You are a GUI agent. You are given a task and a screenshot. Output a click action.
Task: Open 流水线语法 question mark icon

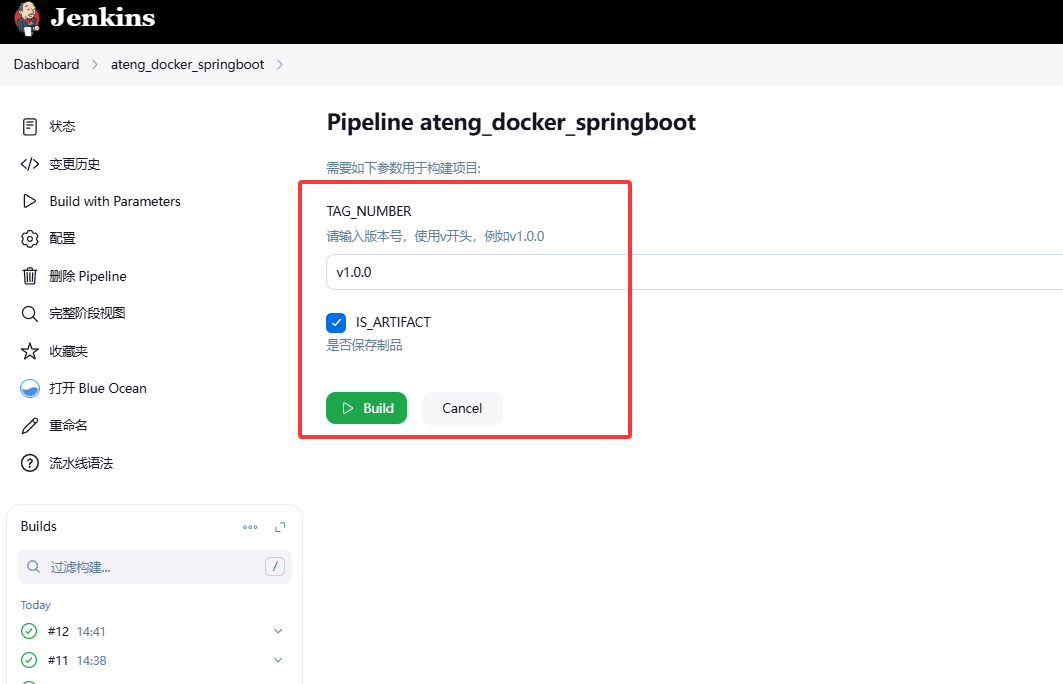(30, 464)
